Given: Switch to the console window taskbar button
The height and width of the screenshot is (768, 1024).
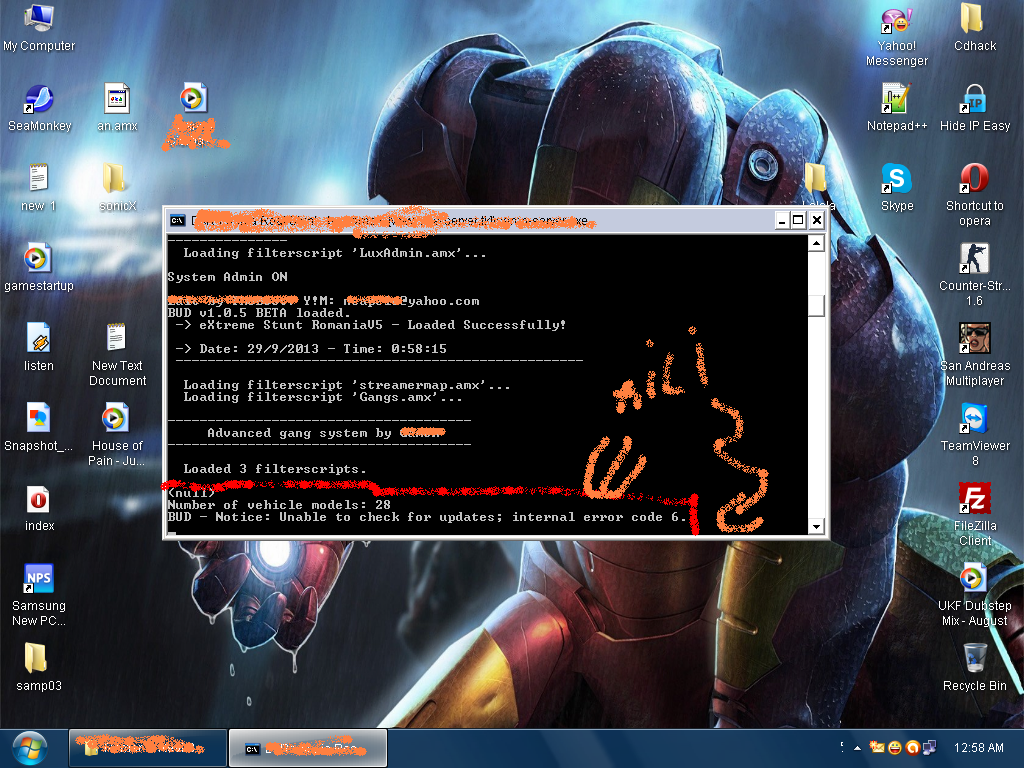Looking at the screenshot, I should (x=308, y=748).
